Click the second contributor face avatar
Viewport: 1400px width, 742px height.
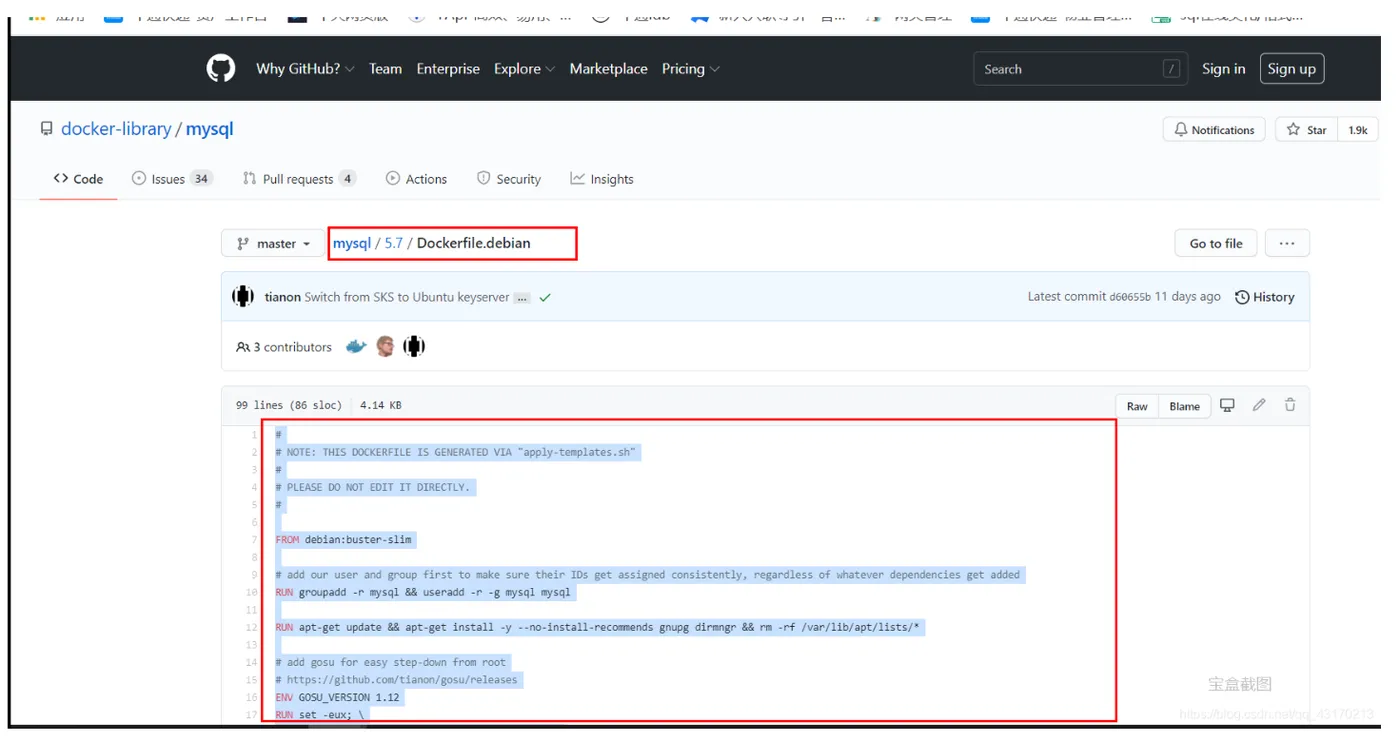click(x=385, y=347)
